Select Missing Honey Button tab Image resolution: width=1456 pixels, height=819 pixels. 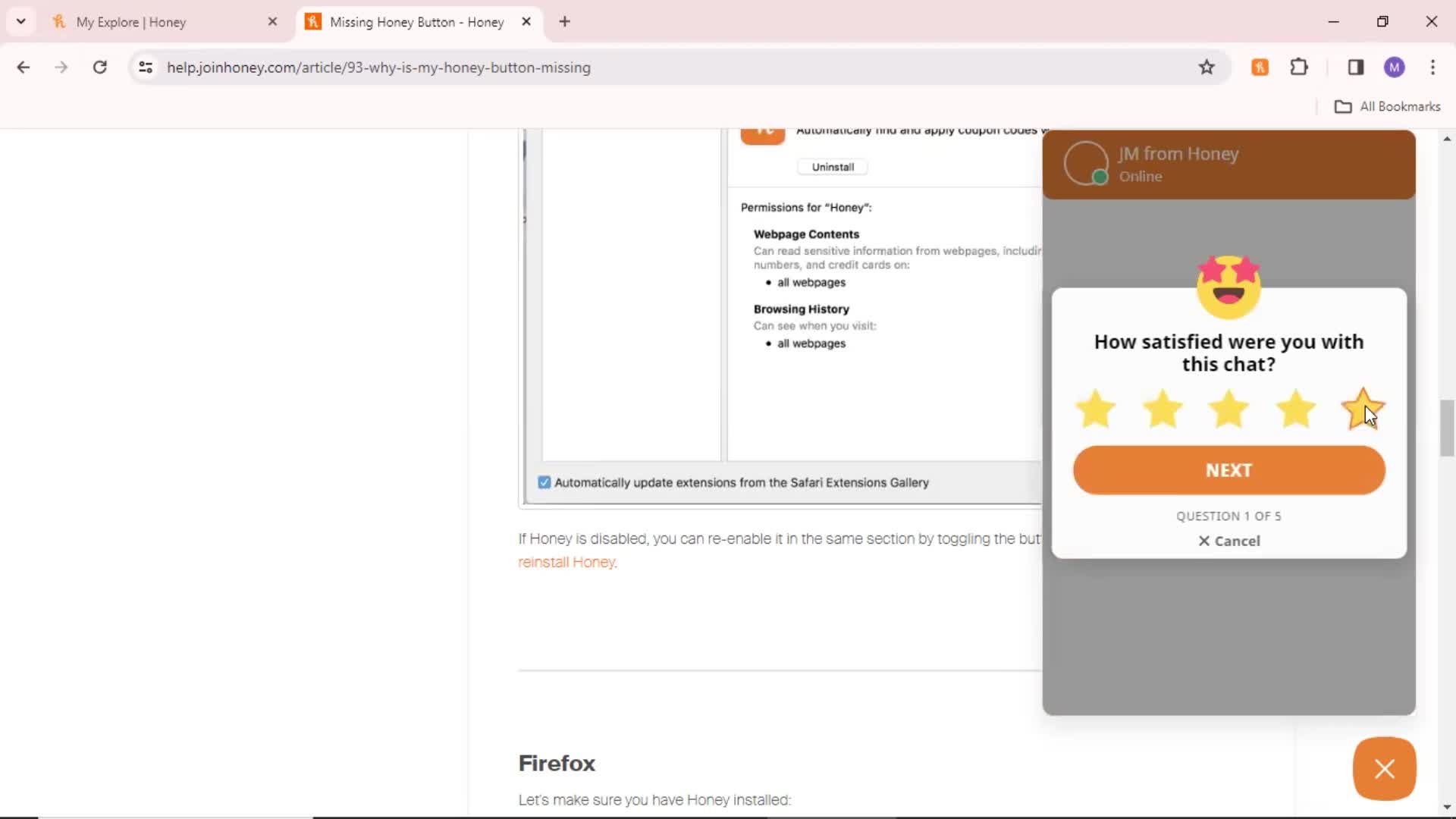tap(416, 22)
